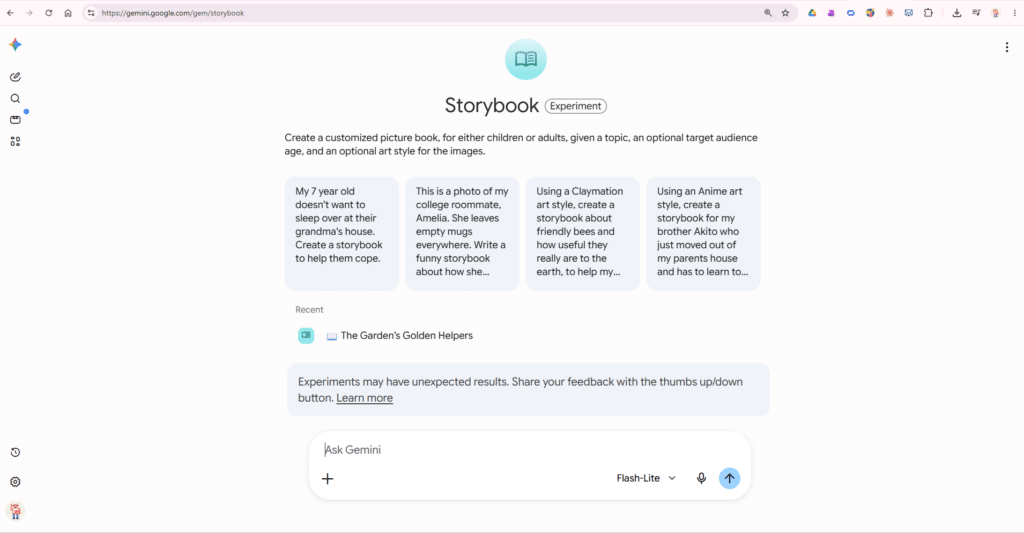Open the purple extension icon
This screenshot has width=1024, height=533.
(x=831, y=13)
